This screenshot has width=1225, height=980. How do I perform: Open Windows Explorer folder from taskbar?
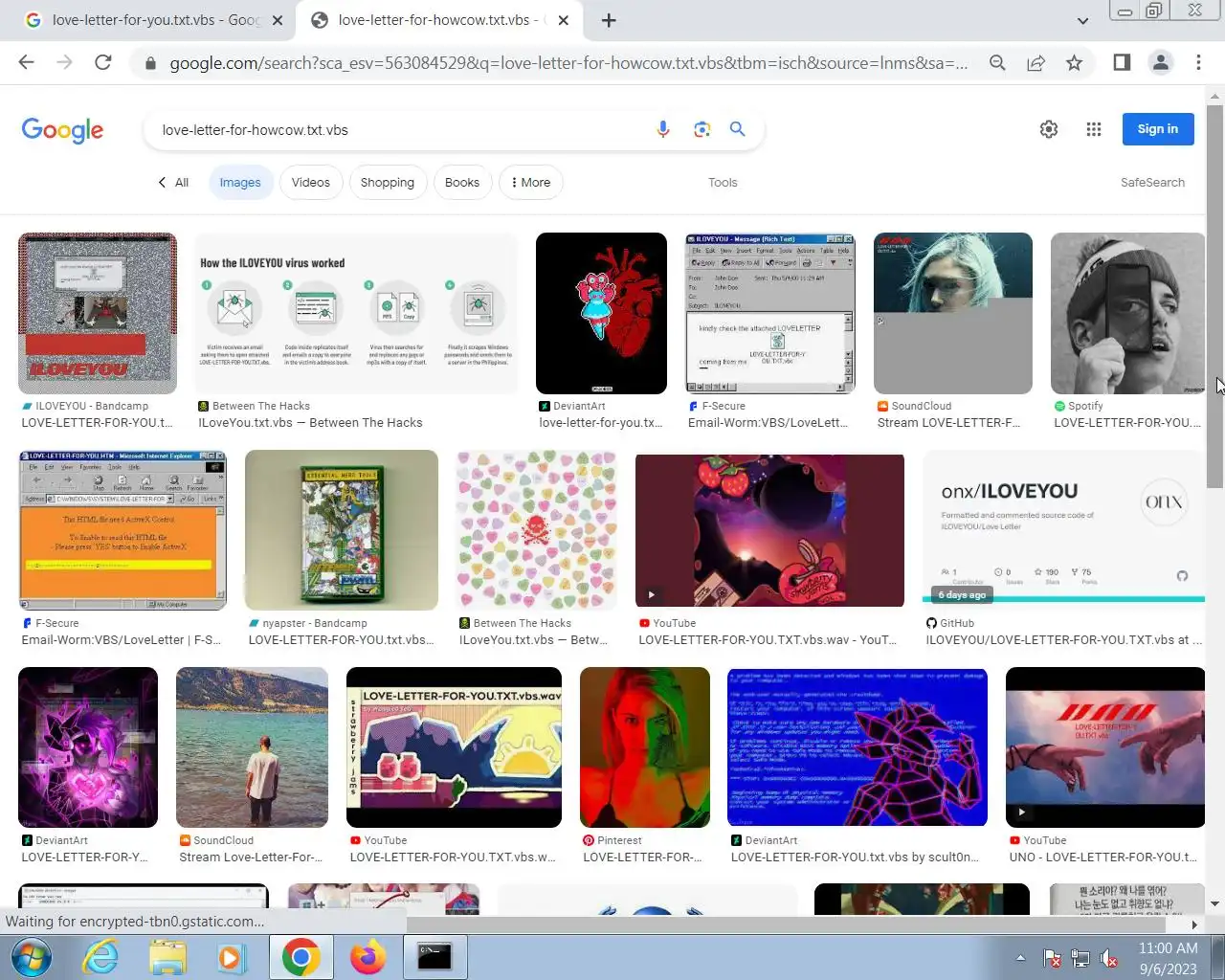[x=167, y=957]
